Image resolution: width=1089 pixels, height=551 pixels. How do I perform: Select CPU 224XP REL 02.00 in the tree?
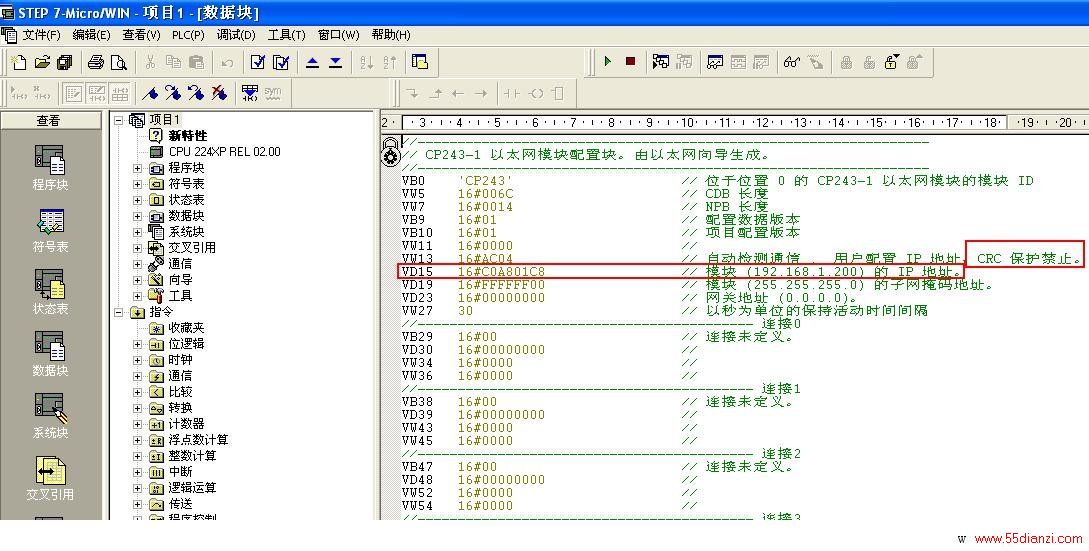point(224,151)
